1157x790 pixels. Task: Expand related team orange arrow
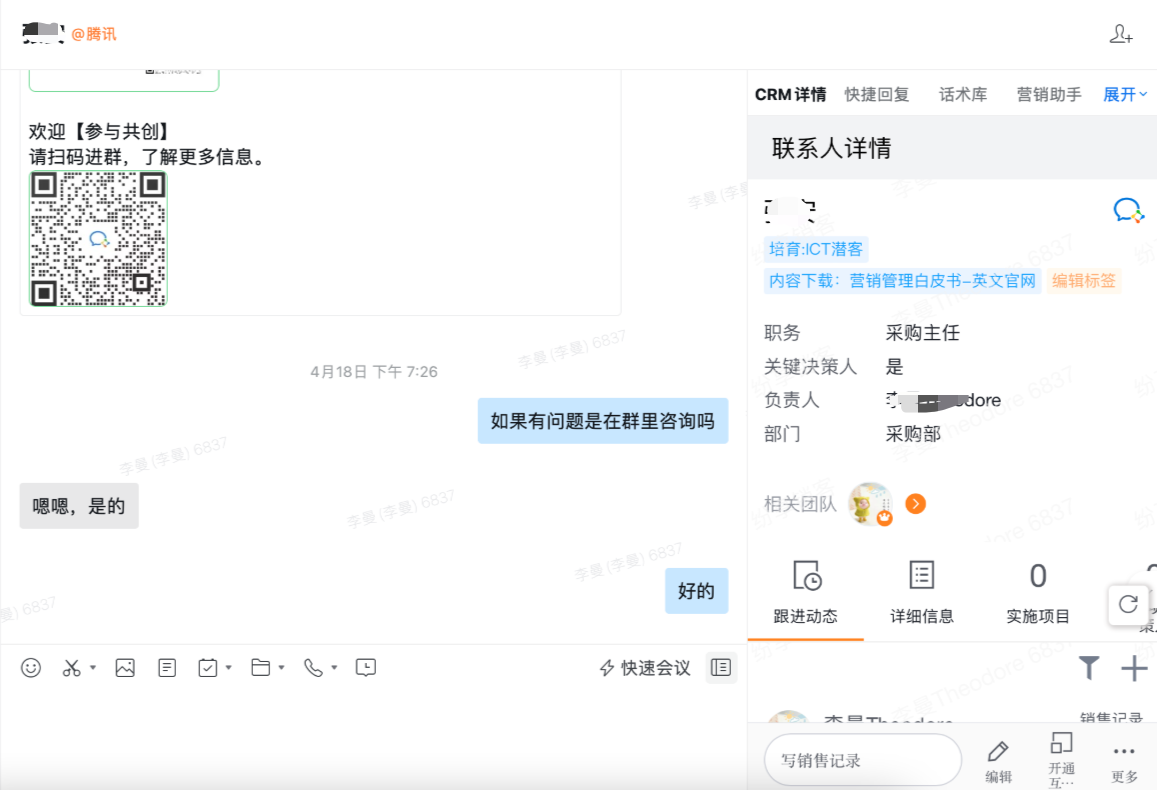pos(916,504)
